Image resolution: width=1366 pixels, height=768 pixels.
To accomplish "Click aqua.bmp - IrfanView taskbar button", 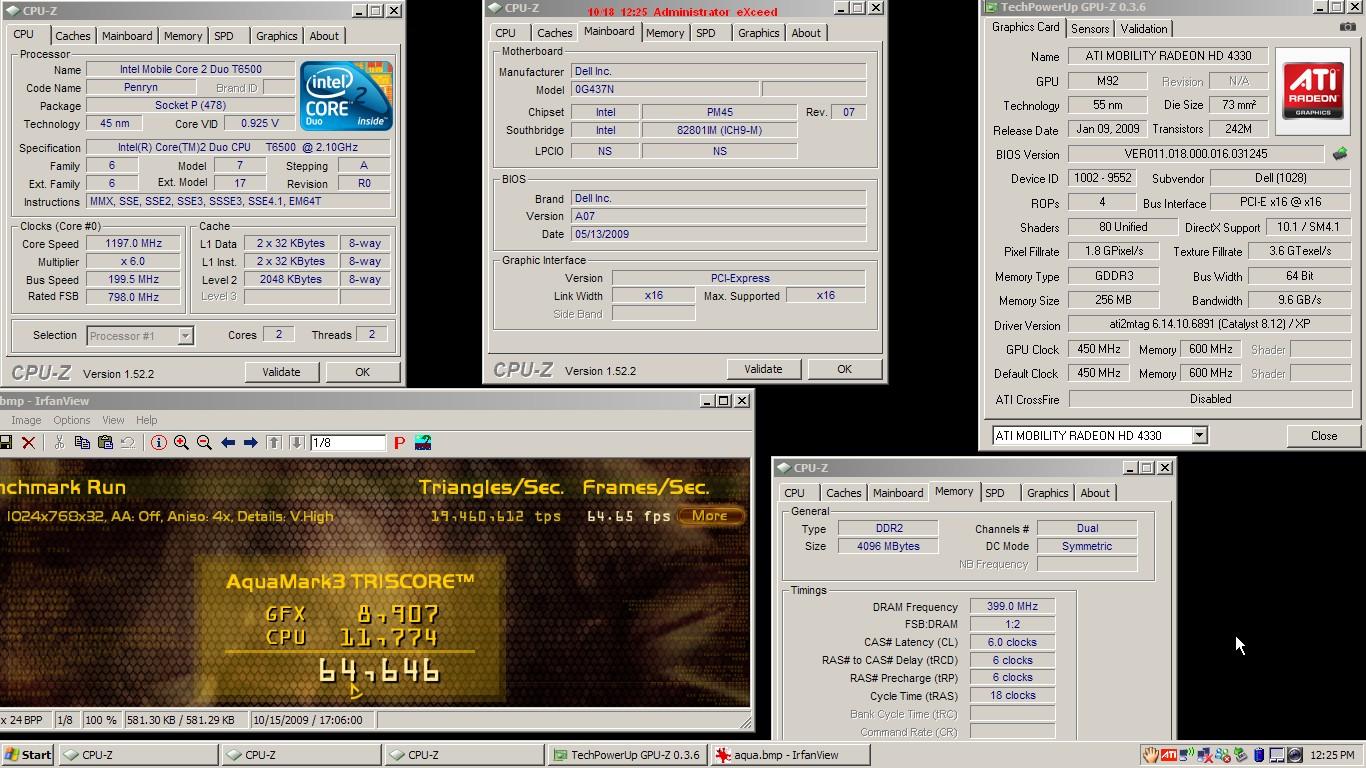I will [789, 755].
